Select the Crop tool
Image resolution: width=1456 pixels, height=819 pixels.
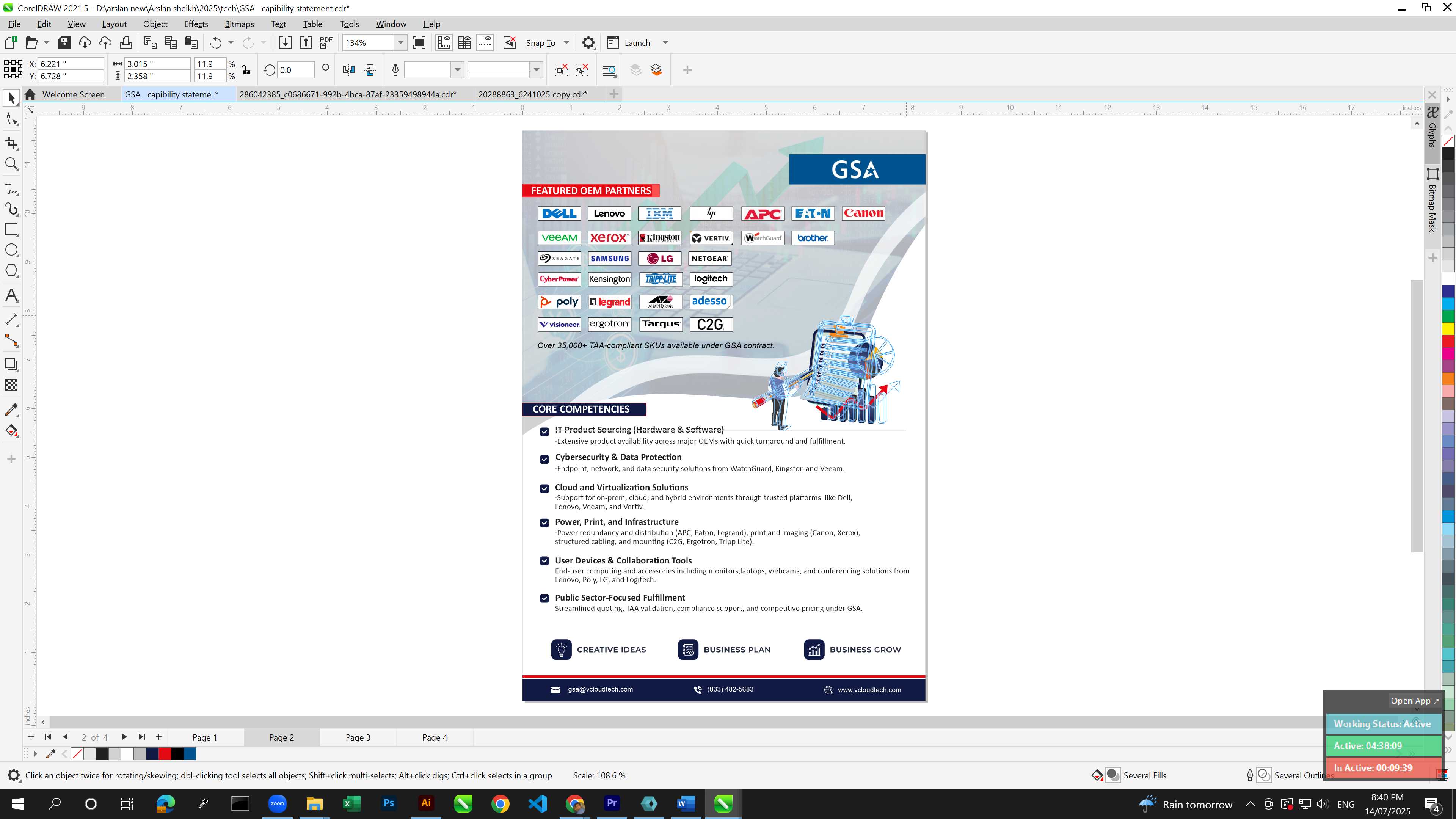(11, 143)
